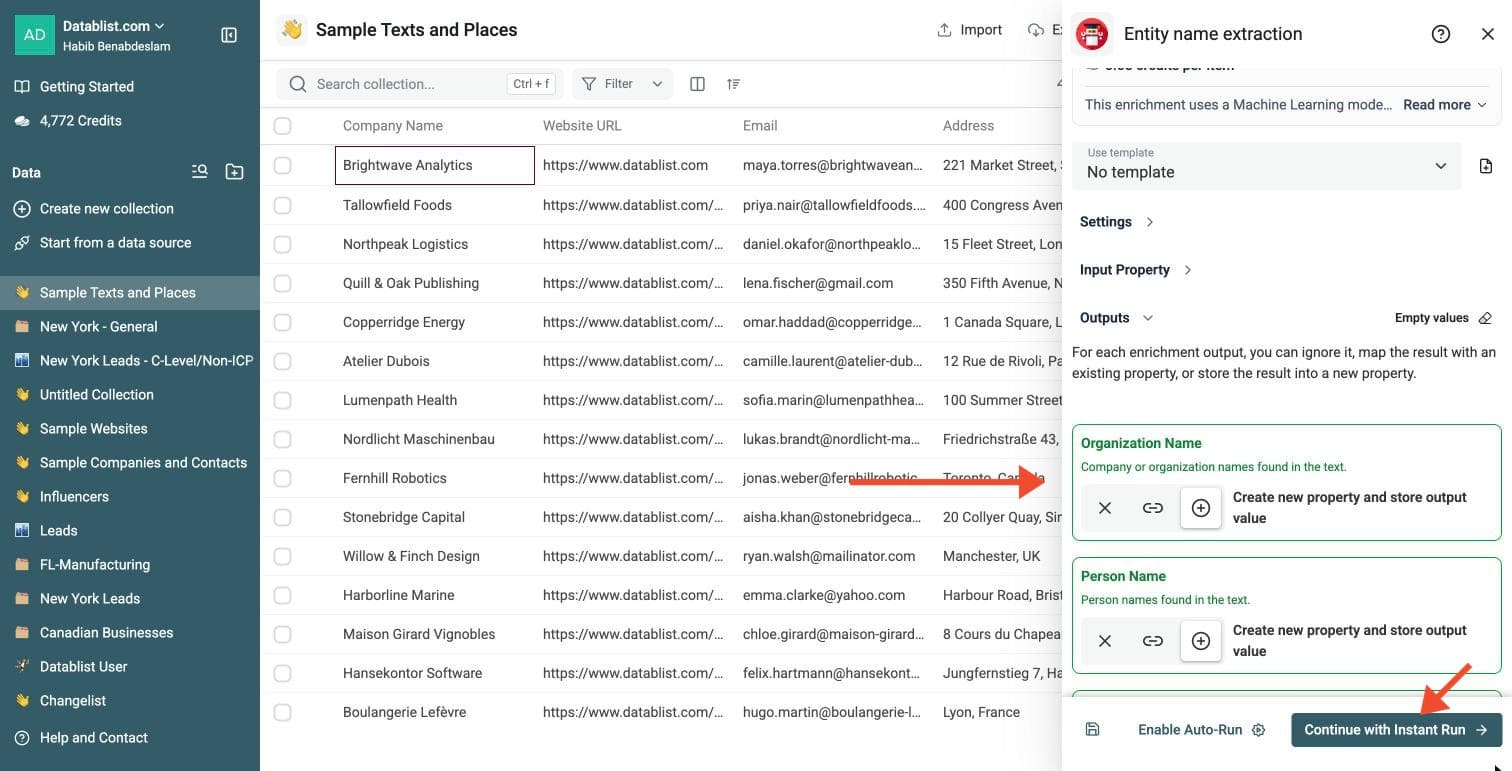Select the Copperridge Energy row checkbox
This screenshot has height=771, width=1512.
tap(283, 322)
